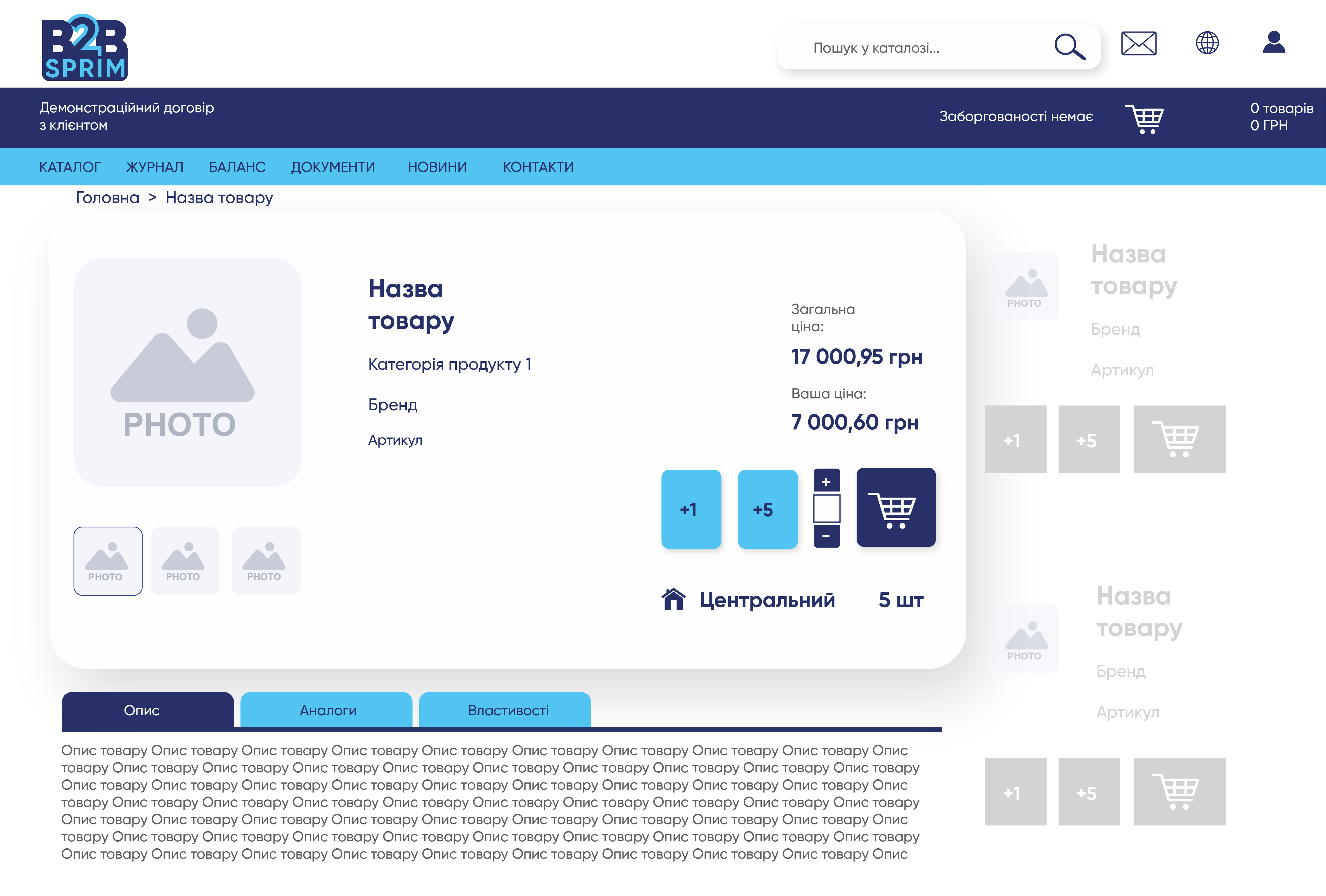Click +5 on the second sidebar product

pyautogui.click(x=1089, y=791)
